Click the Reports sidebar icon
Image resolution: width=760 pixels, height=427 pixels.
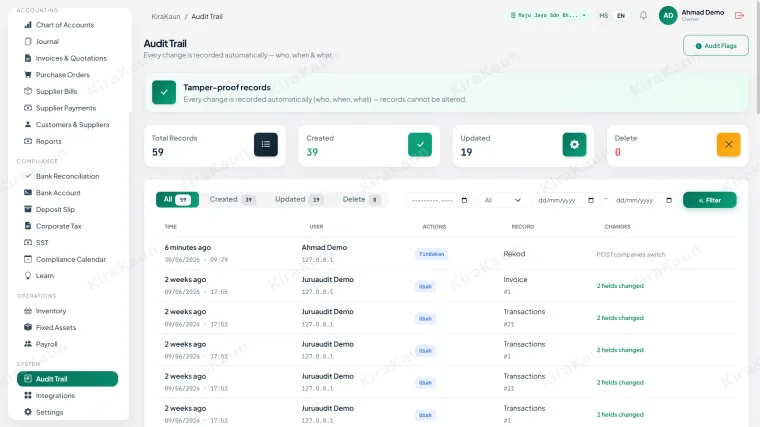[28, 141]
